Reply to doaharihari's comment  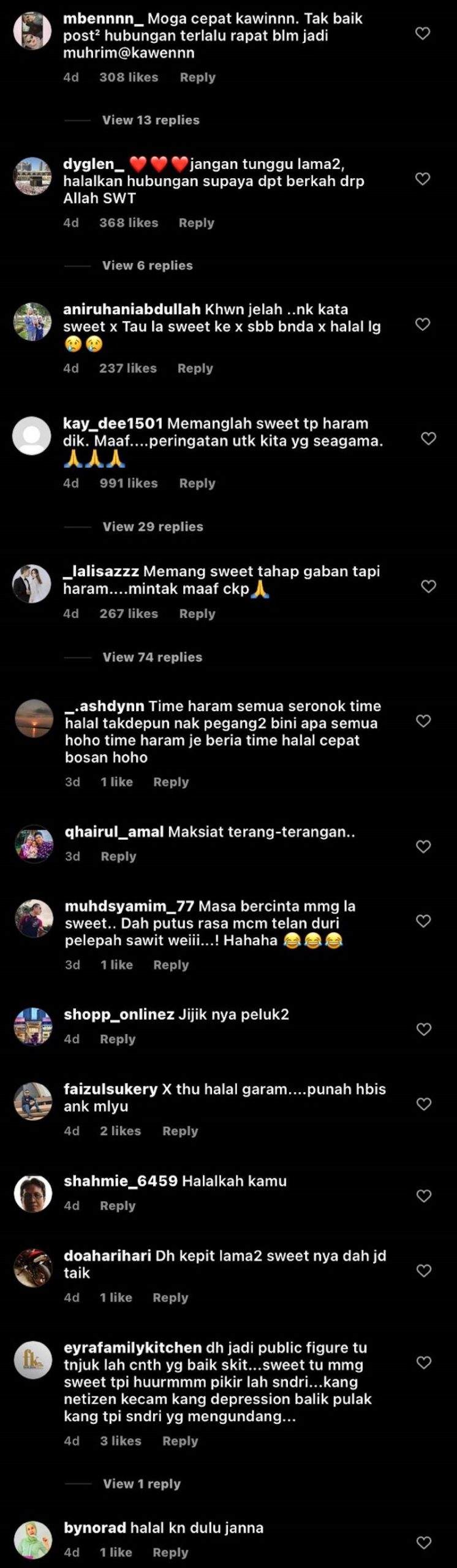pyautogui.click(x=170, y=1297)
